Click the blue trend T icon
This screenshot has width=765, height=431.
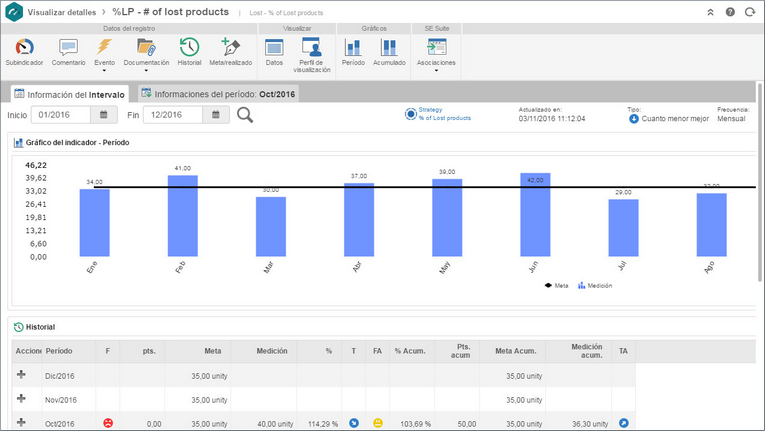354,423
